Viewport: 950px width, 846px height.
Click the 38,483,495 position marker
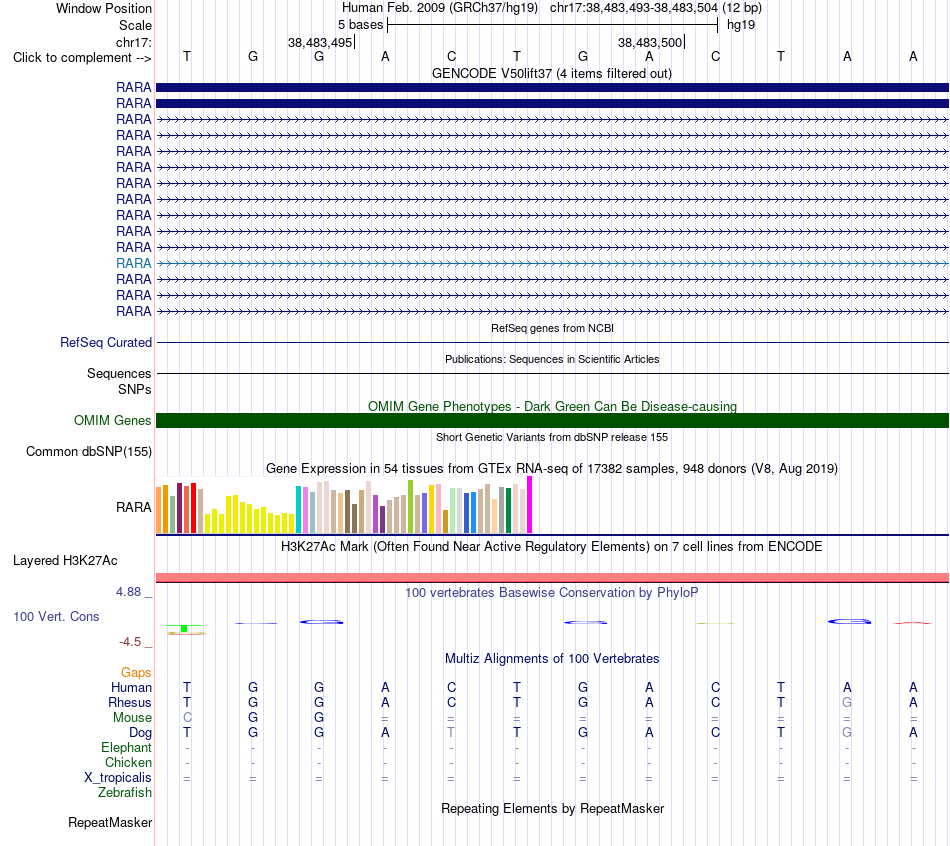(x=320, y=42)
